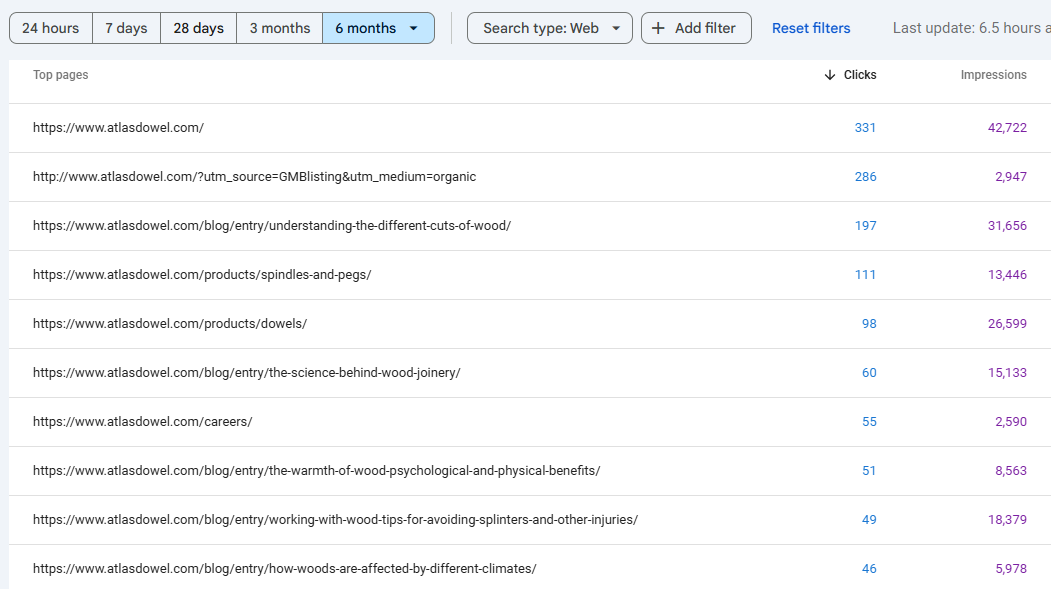
Task: Select the 7 days date range
Action: [127, 28]
